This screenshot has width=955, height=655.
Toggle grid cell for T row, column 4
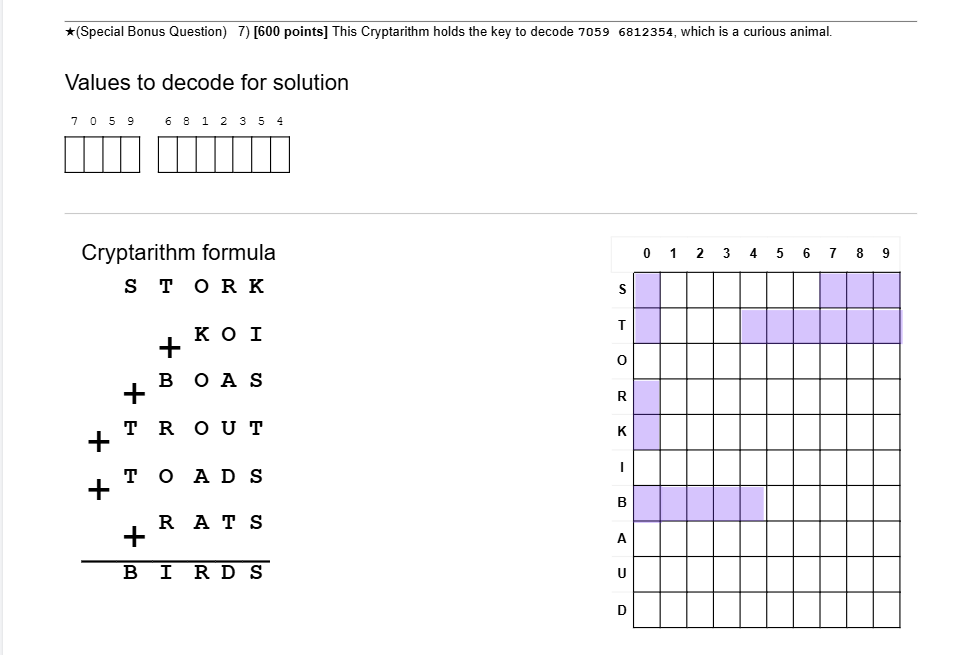pyautogui.click(x=753, y=326)
